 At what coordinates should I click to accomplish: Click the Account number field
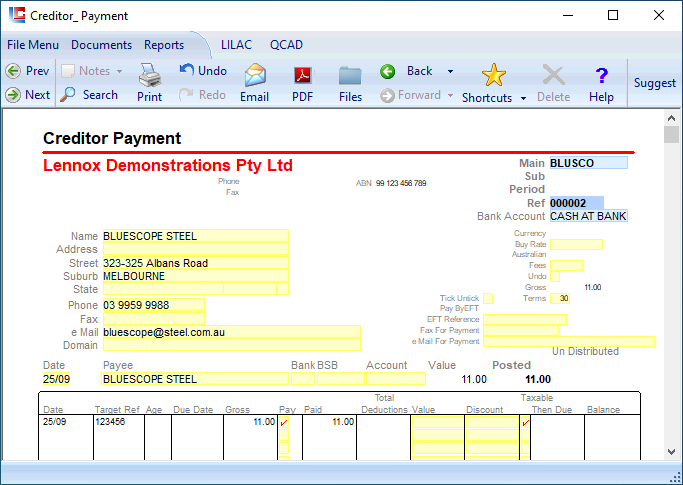(396, 379)
